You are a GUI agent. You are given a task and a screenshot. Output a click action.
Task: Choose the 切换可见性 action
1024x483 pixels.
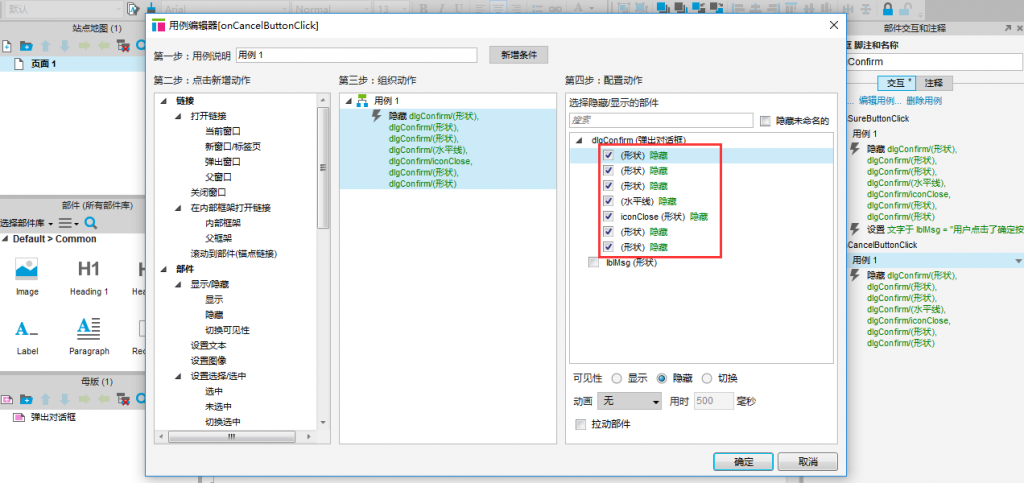(227, 330)
